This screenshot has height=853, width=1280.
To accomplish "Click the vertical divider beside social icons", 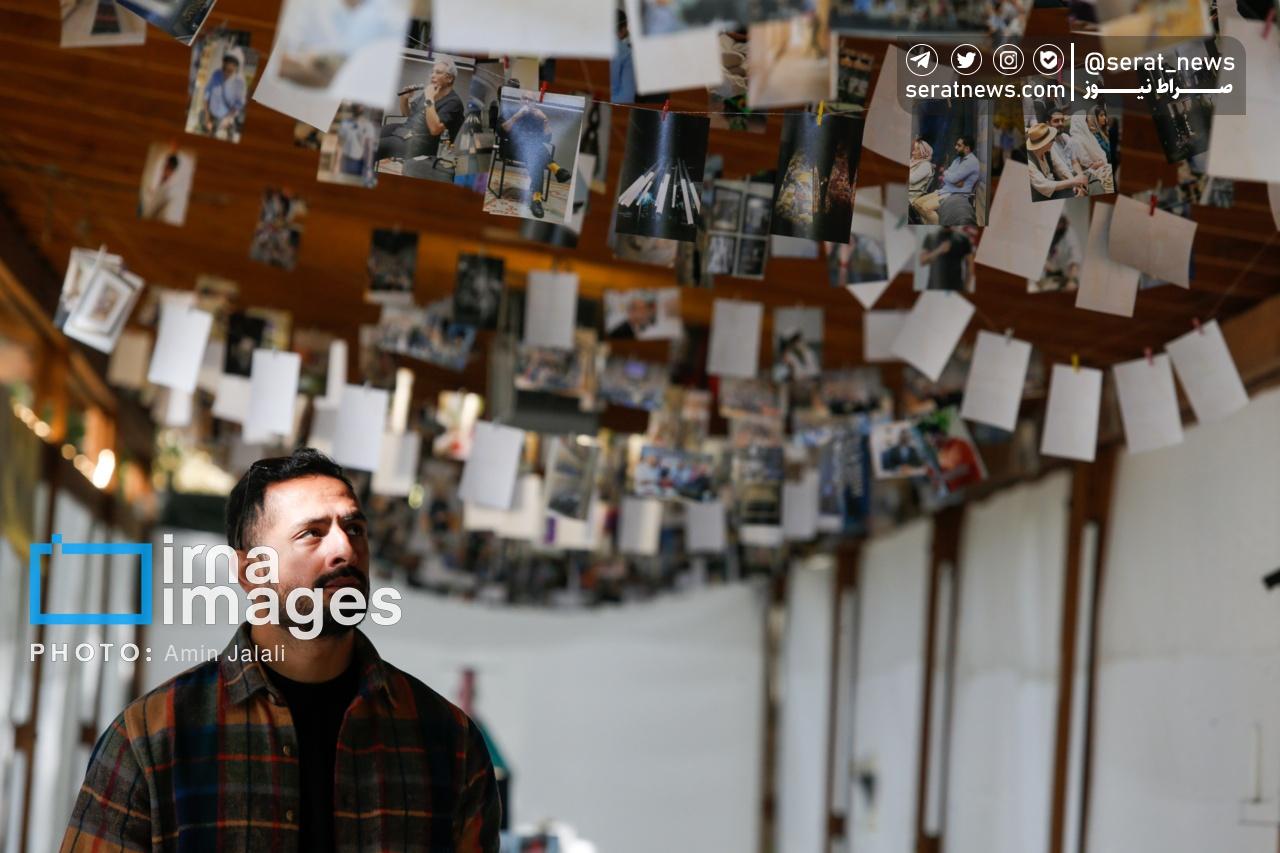I will 1074,74.
